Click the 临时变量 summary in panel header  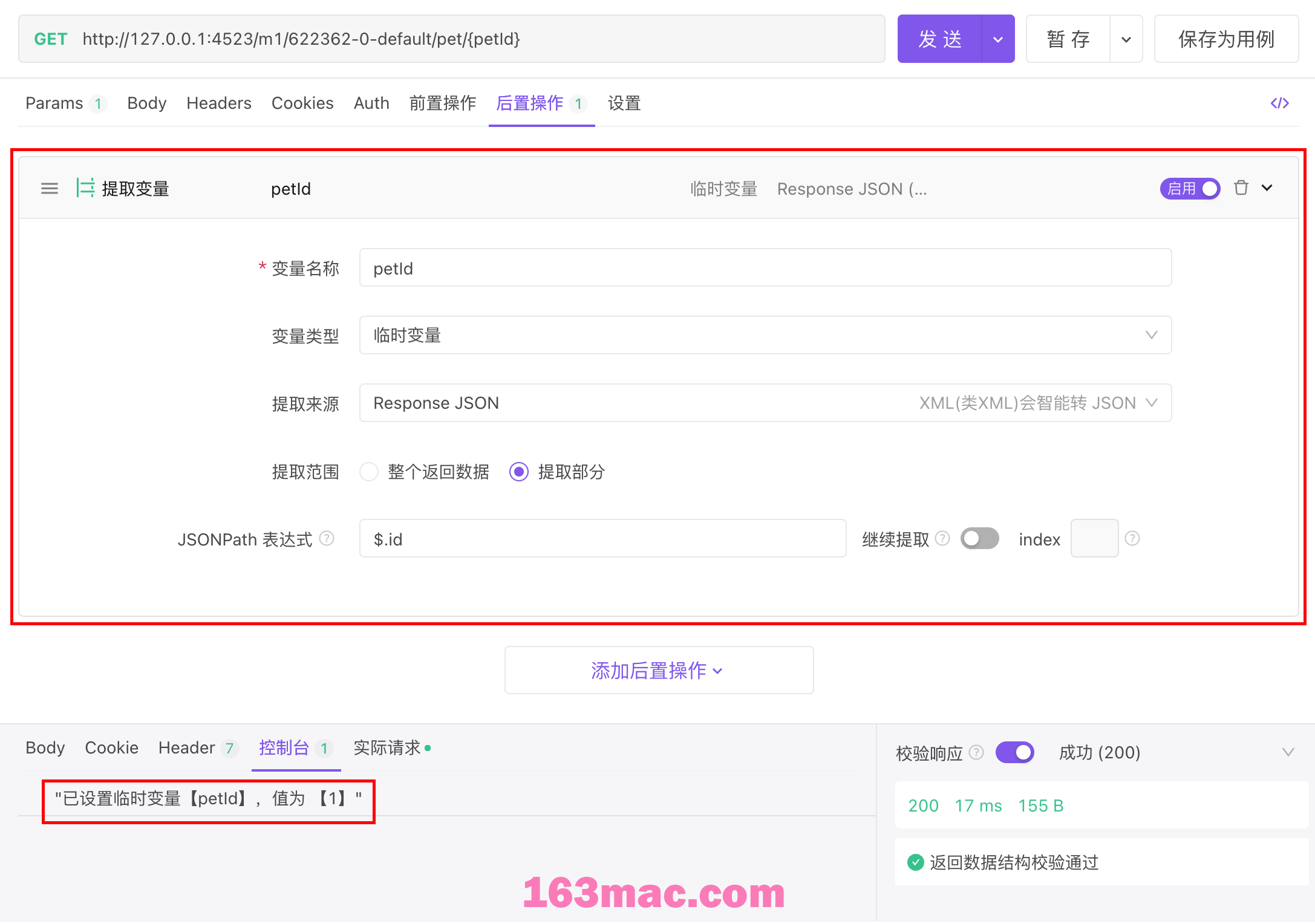(723, 189)
